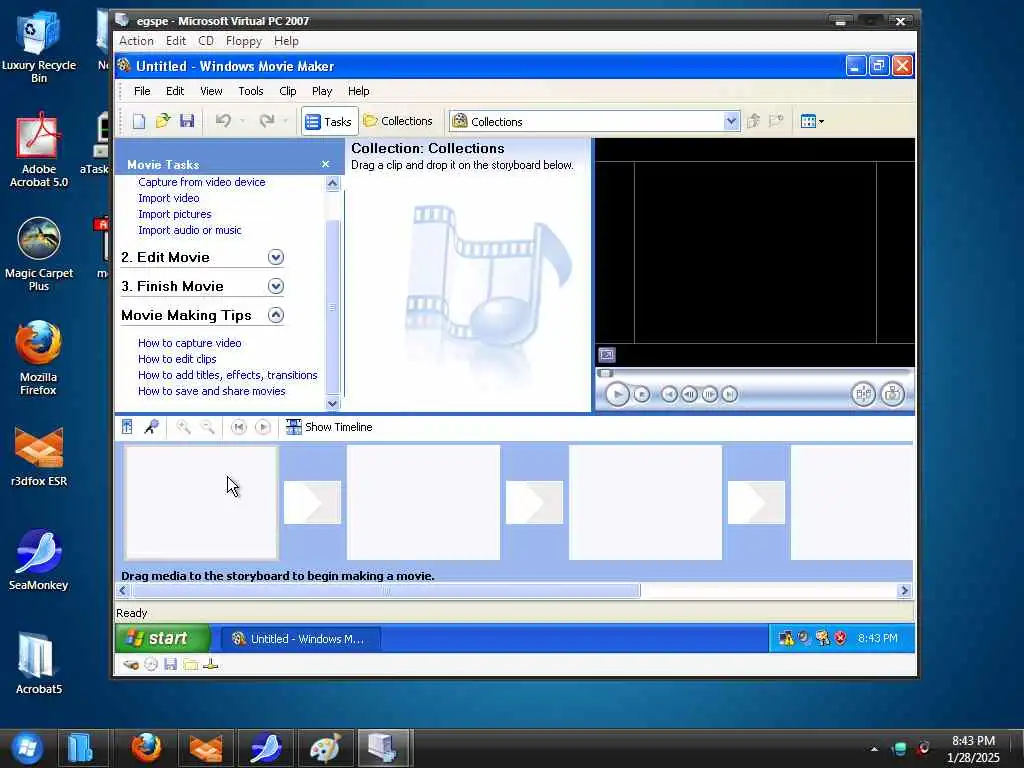Screen dimensions: 1024x768
Task: Click the Next Frame button
Action: coord(709,394)
